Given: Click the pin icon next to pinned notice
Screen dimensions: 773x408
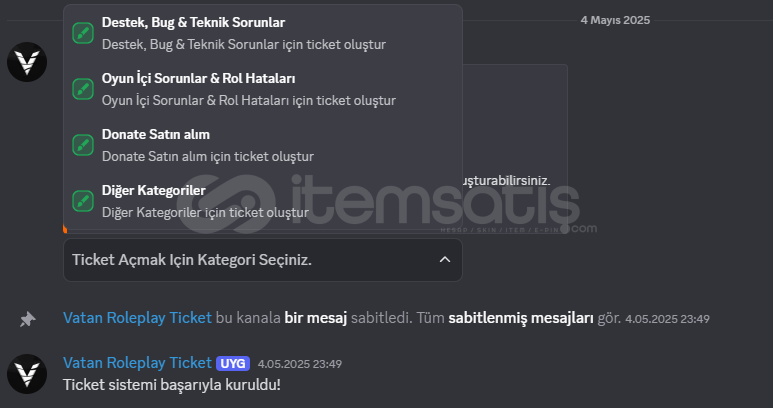Looking at the screenshot, I should click(28, 319).
